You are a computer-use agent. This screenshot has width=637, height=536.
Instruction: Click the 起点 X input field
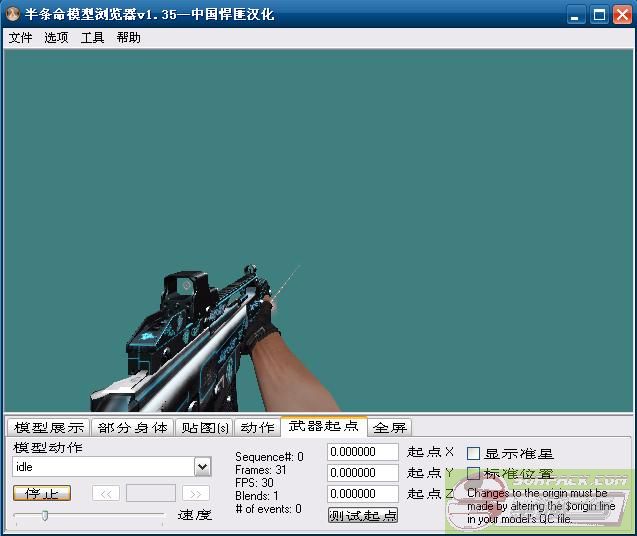point(362,452)
